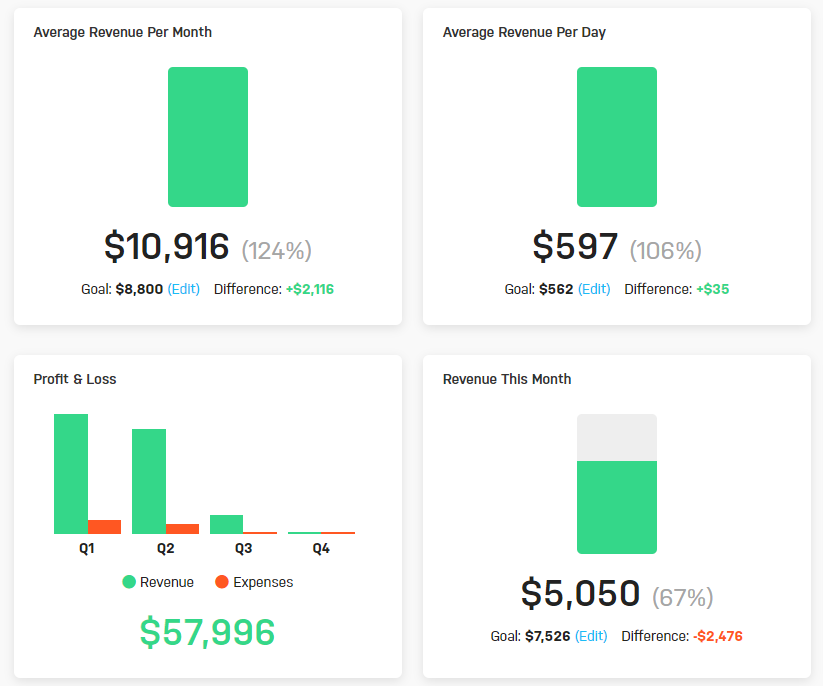Image resolution: width=823 pixels, height=686 pixels.
Task: Edit the Average Revenue Per Day goal
Action: click(594, 289)
